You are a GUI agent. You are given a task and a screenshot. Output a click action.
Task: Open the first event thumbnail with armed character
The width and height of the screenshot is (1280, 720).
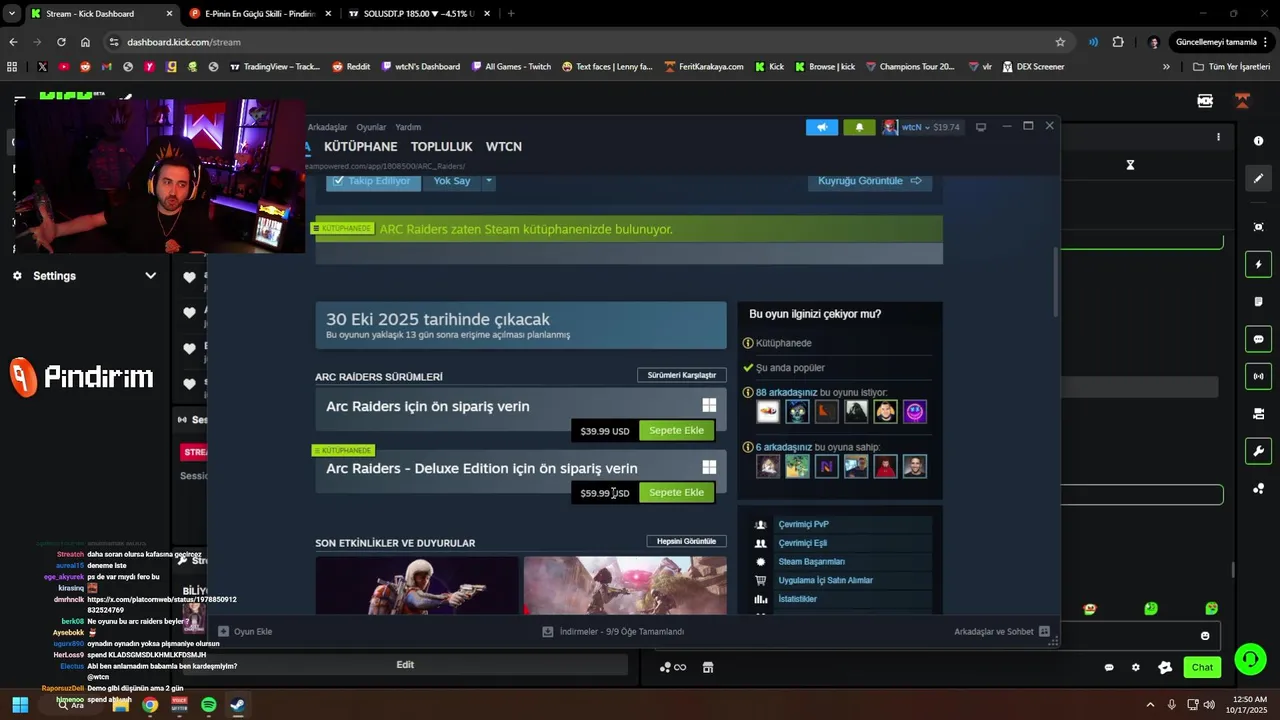(417, 585)
